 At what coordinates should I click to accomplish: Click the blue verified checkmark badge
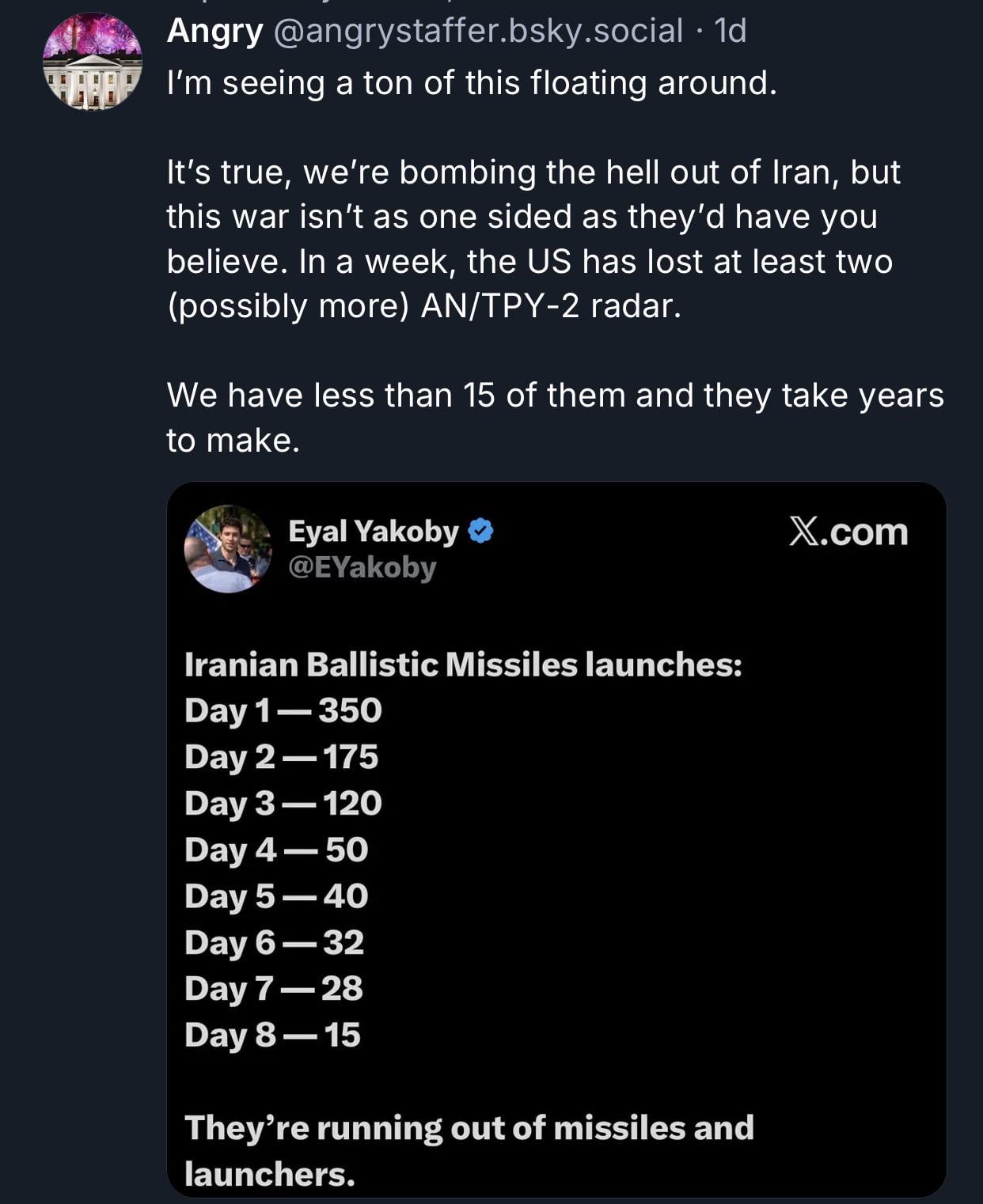coord(480,531)
